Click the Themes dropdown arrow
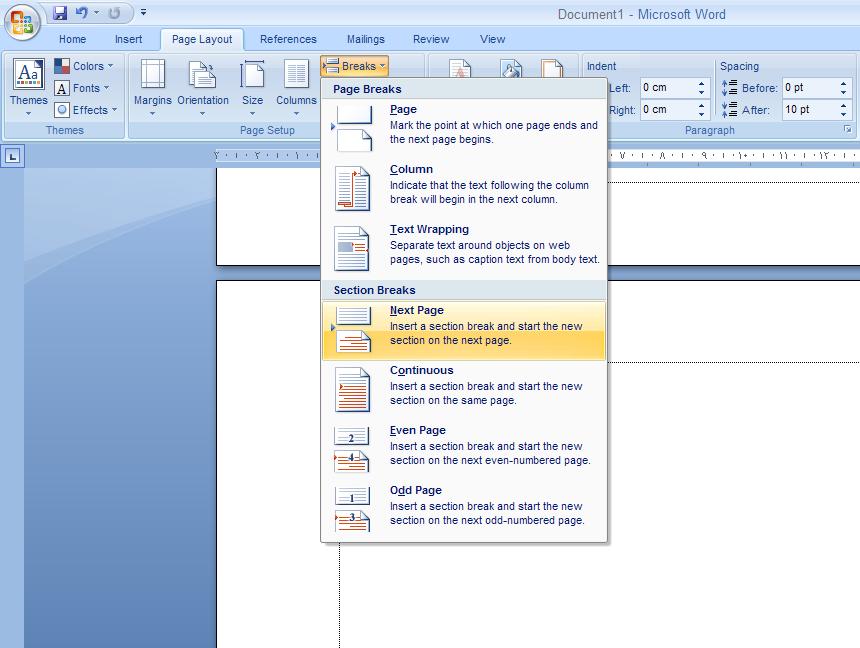This screenshot has width=860, height=648. pos(29,114)
